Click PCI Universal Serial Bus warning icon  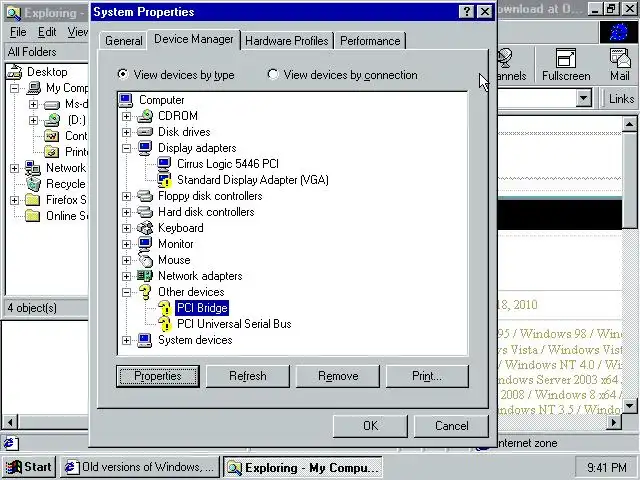[164, 324]
